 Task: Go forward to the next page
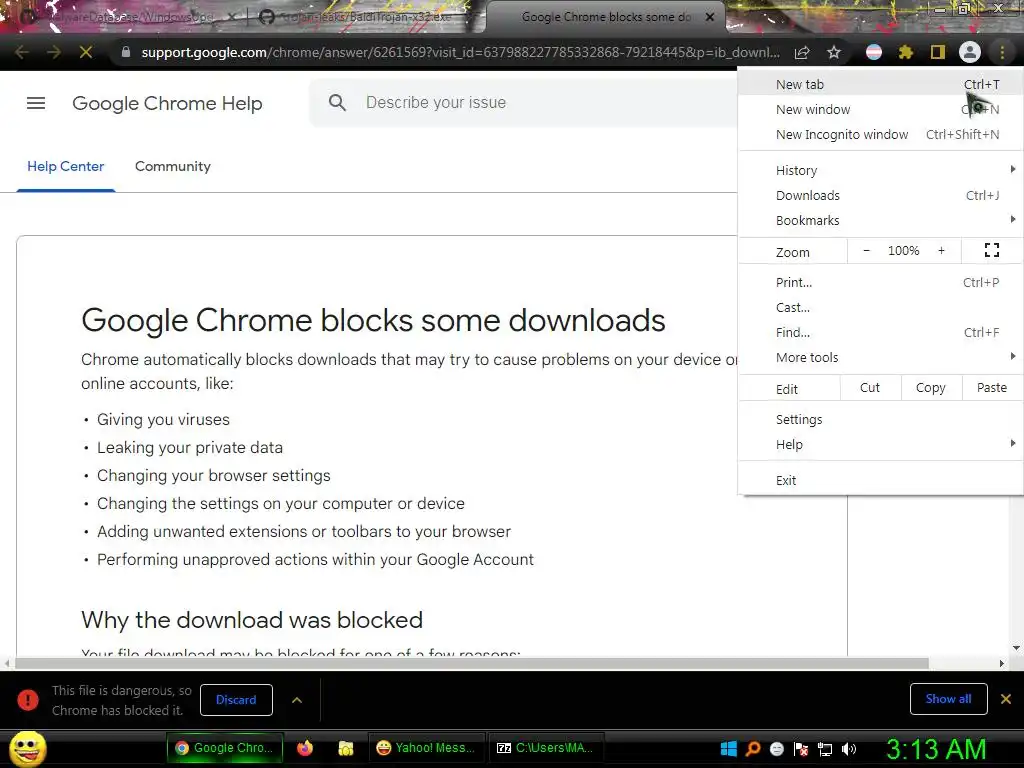pyautogui.click(x=54, y=52)
